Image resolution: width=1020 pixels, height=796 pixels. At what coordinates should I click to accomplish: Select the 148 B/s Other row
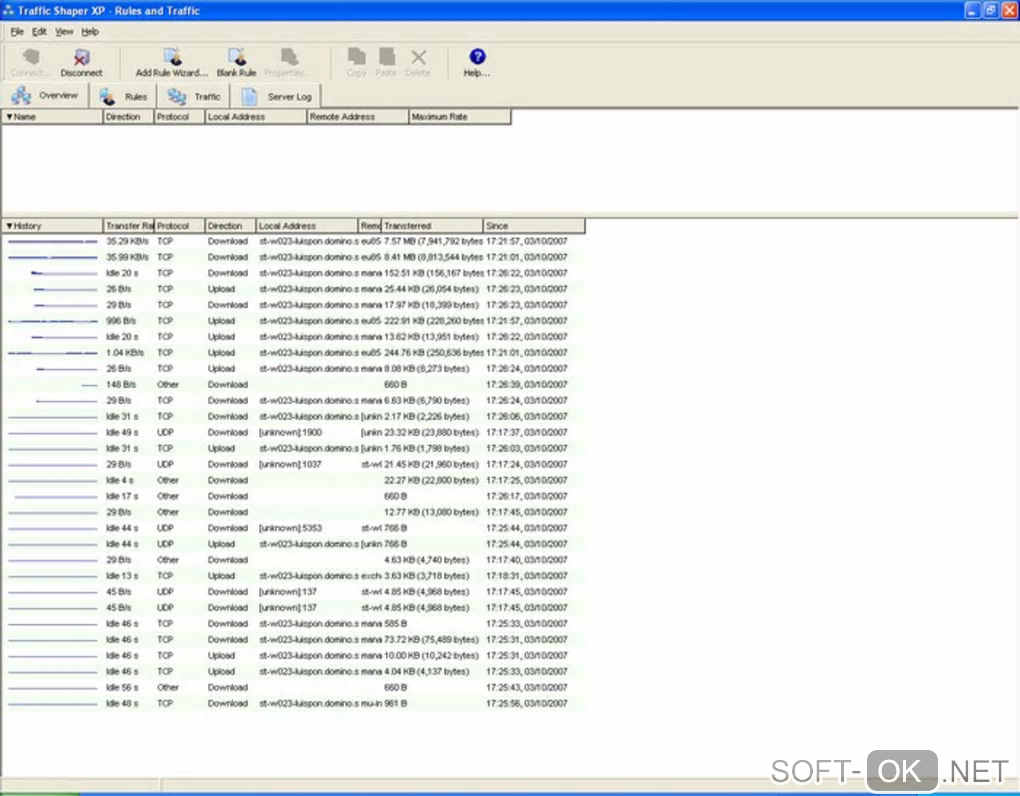click(x=293, y=384)
